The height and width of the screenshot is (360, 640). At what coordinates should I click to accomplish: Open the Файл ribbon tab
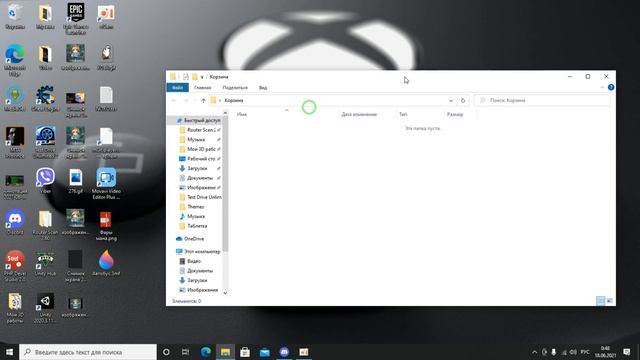[x=178, y=87]
